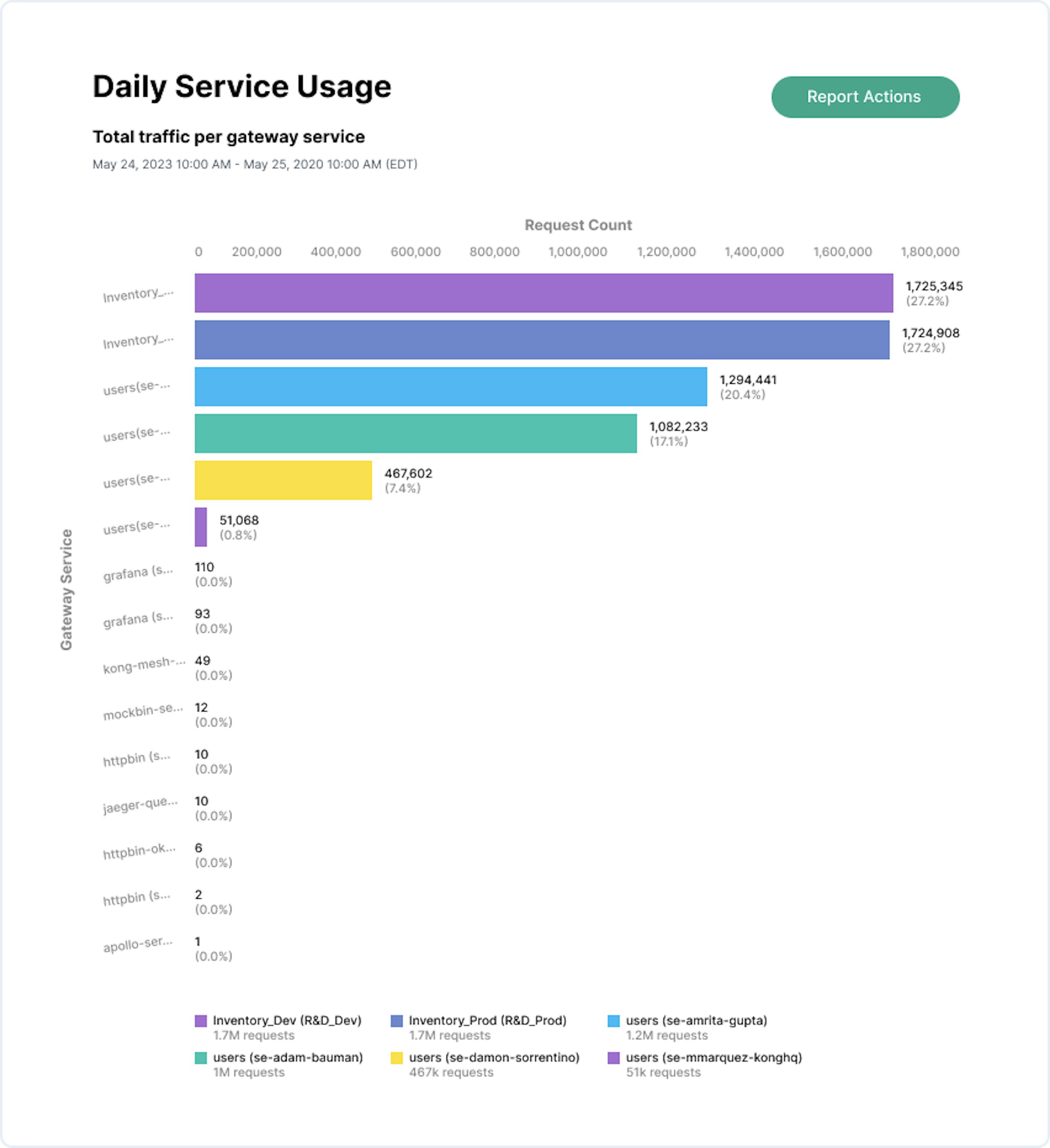The width and height of the screenshot is (1050, 1148).
Task: Select the purple 1,725,345 requests bar
Action: 543,293
